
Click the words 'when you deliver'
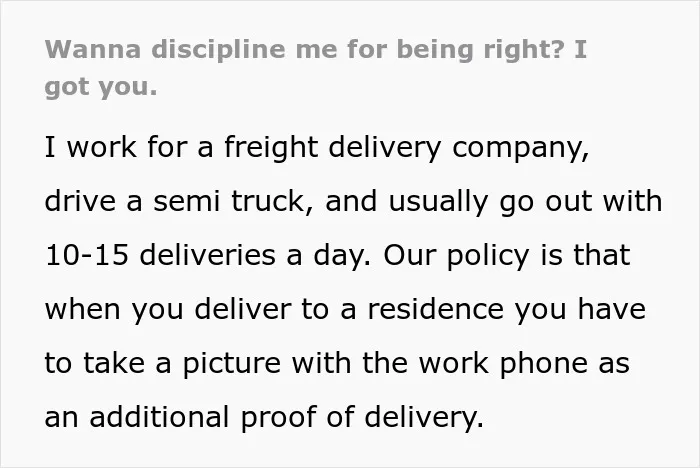click(168, 310)
